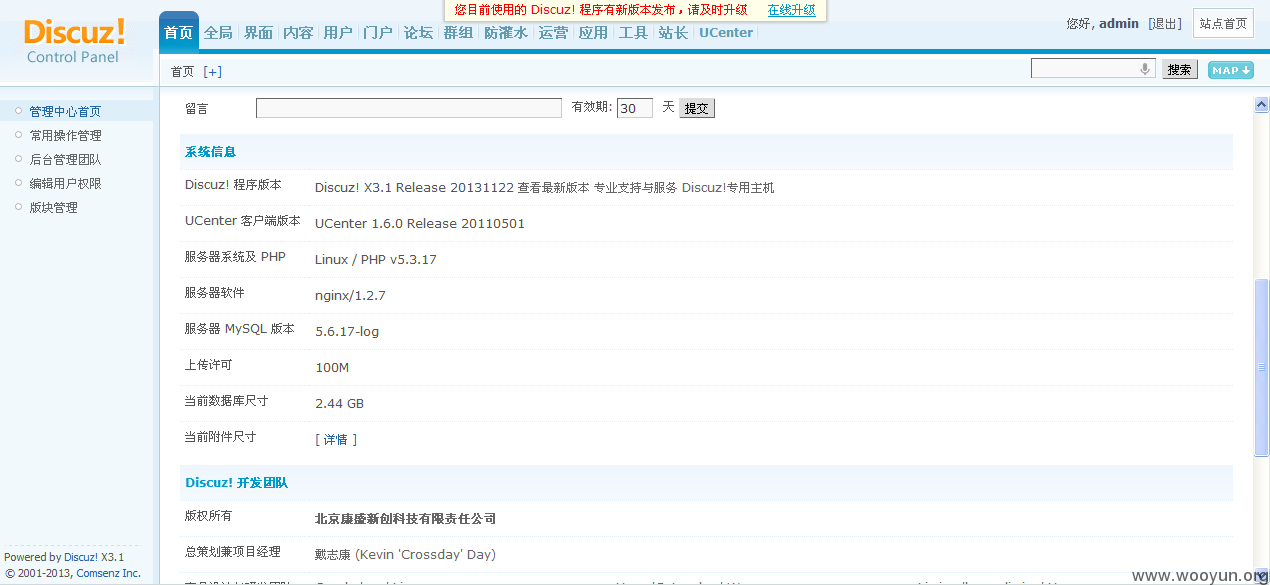Open 群组 navigation tab
Viewport: 1270px width, 585px height.
tap(458, 32)
